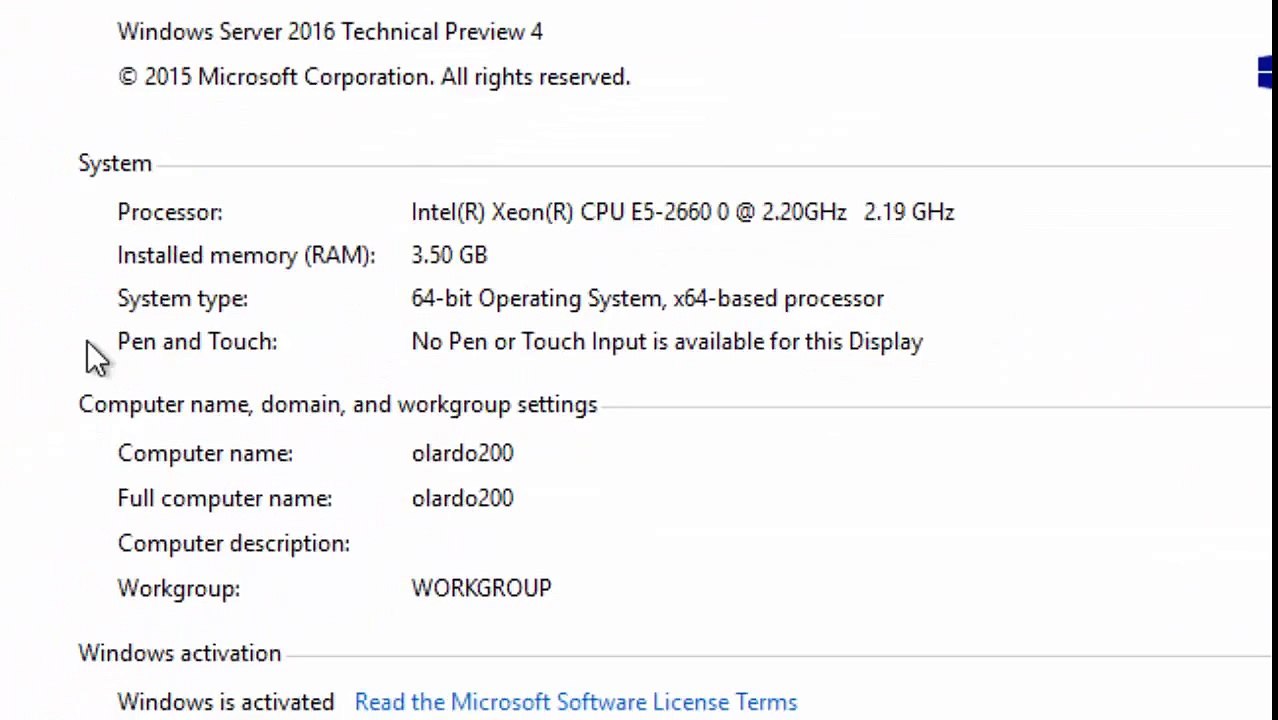
Task: Click the partially visible Windows logo
Action: [x=1267, y=73]
